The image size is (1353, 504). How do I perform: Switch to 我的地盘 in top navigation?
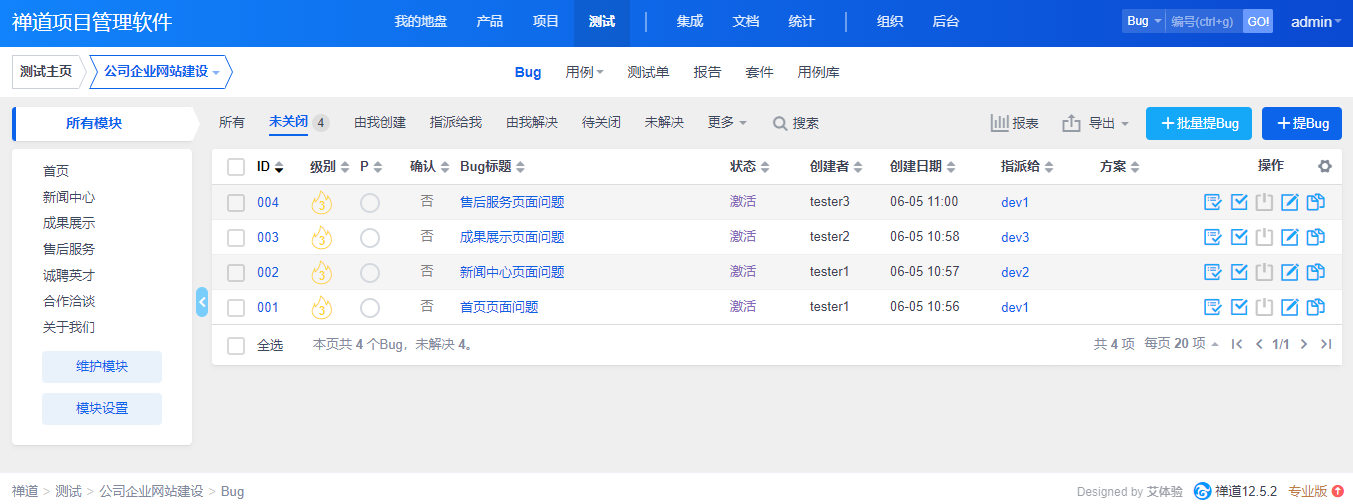[x=420, y=21]
